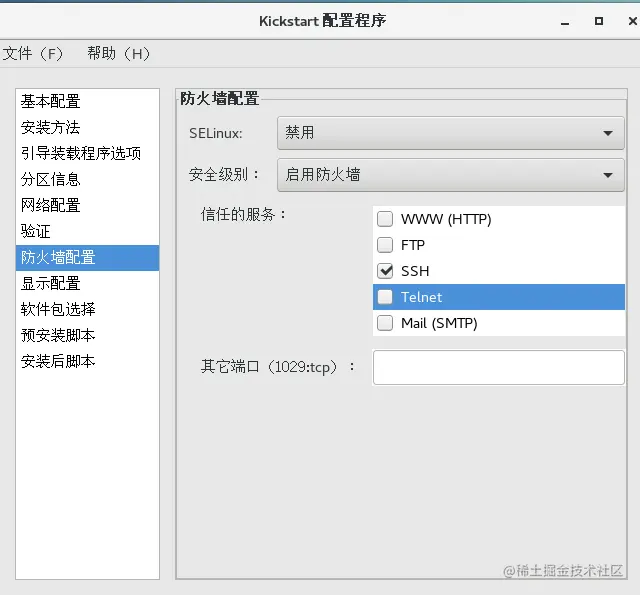Click the Mail (SMTP) label text
640x595 pixels.
(439, 323)
